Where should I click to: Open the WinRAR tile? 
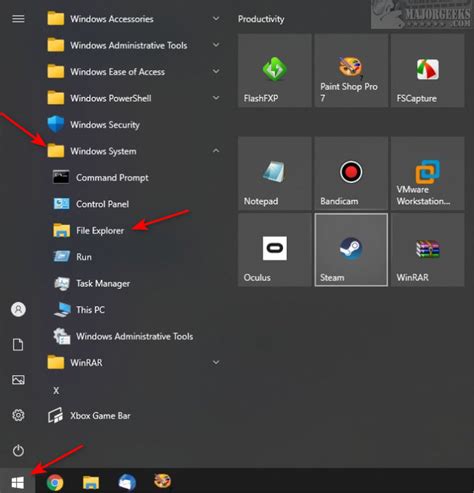(x=427, y=250)
